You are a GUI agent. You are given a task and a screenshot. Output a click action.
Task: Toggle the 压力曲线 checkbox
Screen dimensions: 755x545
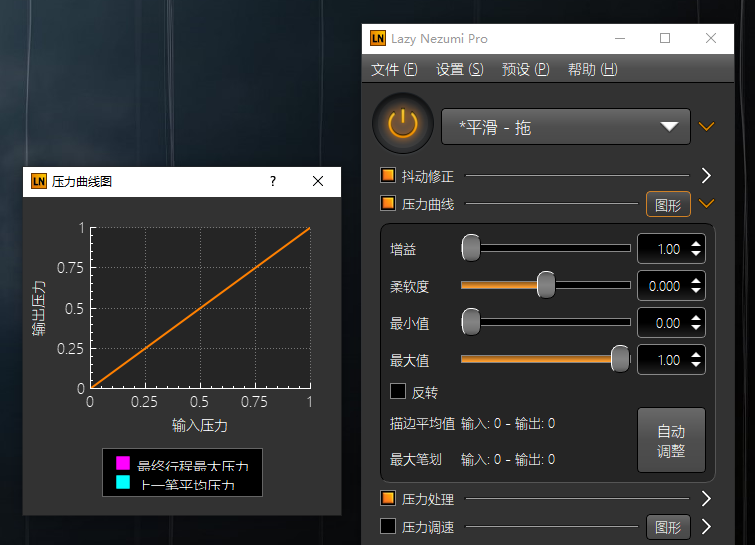point(388,203)
